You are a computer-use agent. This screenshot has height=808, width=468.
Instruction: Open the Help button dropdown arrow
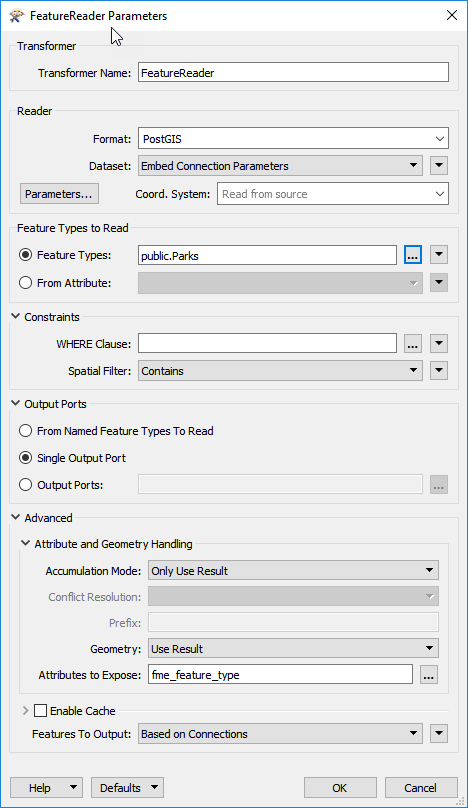(x=73, y=787)
